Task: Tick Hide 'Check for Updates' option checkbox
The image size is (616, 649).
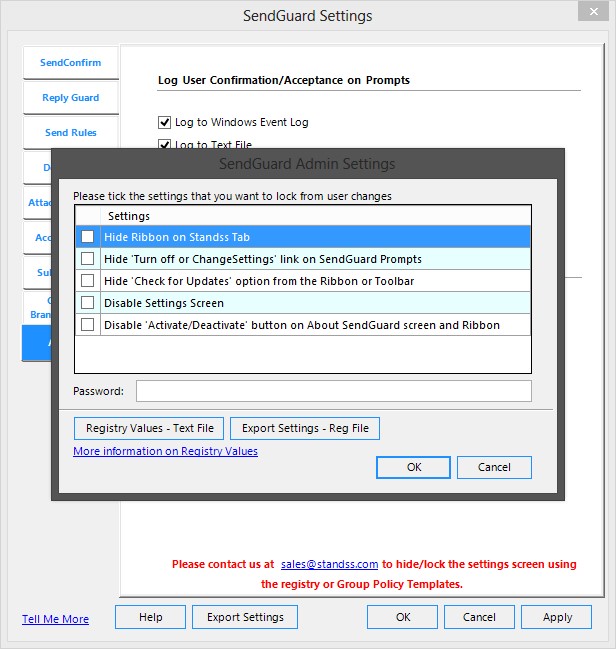Action: click(87, 281)
